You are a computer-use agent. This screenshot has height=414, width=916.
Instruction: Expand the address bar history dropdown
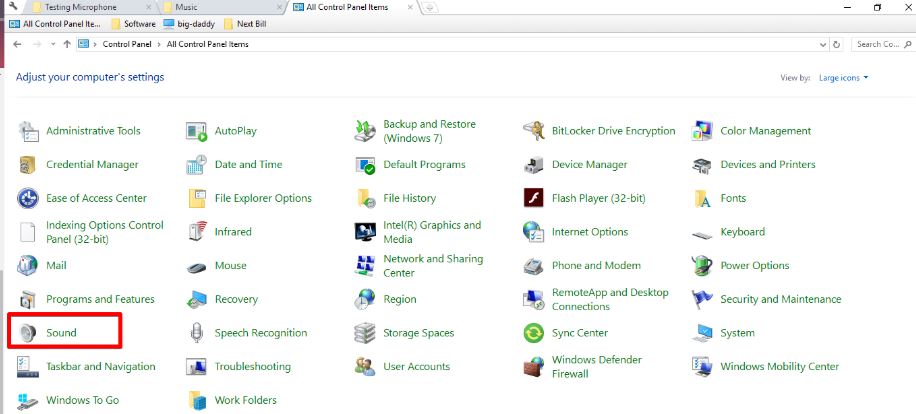[x=823, y=44]
